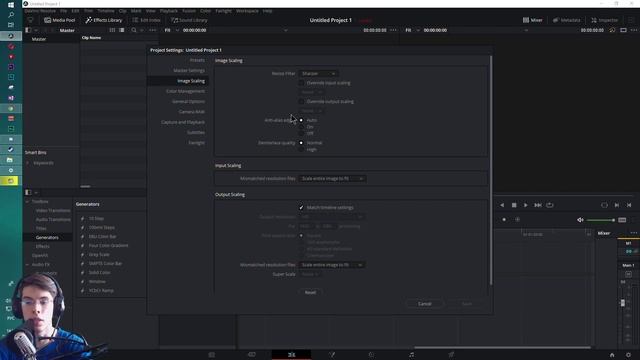Open the Media Pool panel
This screenshot has height=360, width=640.
click(60, 20)
